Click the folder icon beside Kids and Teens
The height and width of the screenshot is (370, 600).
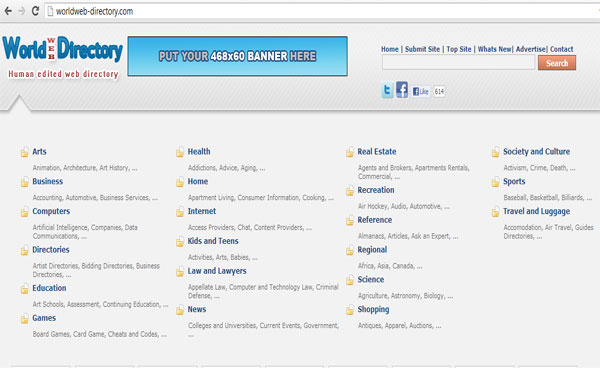click(x=180, y=242)
